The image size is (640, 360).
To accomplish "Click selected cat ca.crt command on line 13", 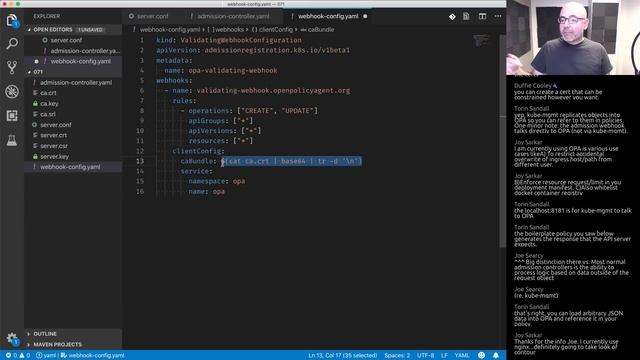I will pos(291,161).
